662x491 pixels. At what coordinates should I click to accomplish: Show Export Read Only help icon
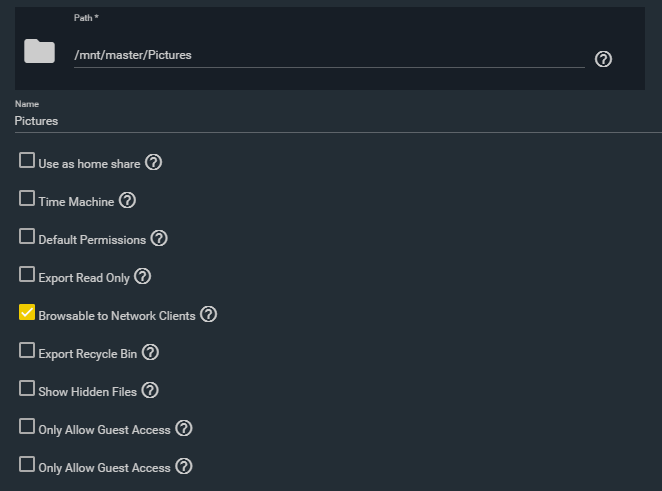(143, 277)
